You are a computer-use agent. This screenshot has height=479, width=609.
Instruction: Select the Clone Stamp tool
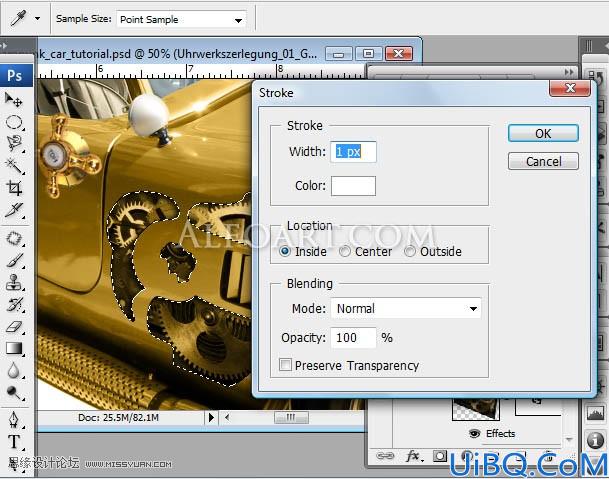tap(14, 282)
